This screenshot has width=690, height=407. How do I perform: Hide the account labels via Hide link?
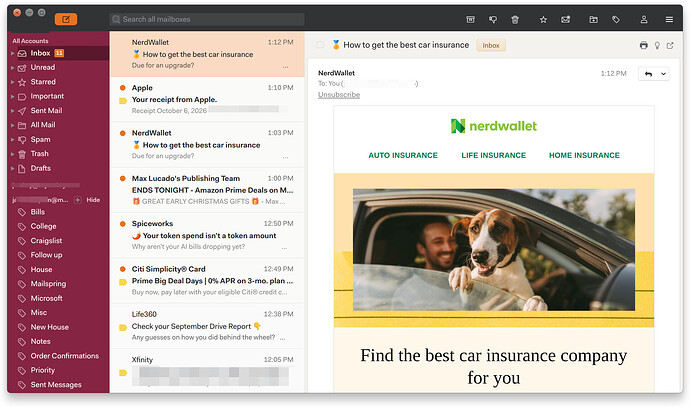click(x=93, y=200)
